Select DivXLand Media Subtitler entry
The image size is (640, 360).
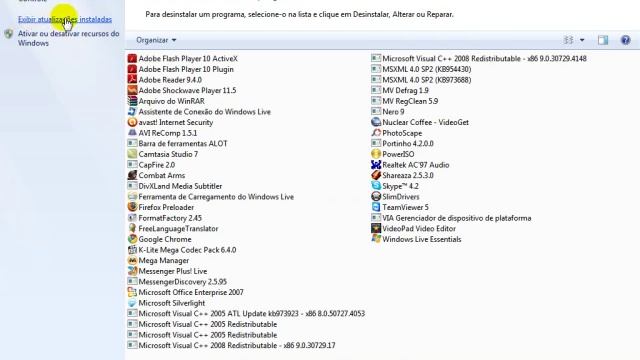coord(175,186)
